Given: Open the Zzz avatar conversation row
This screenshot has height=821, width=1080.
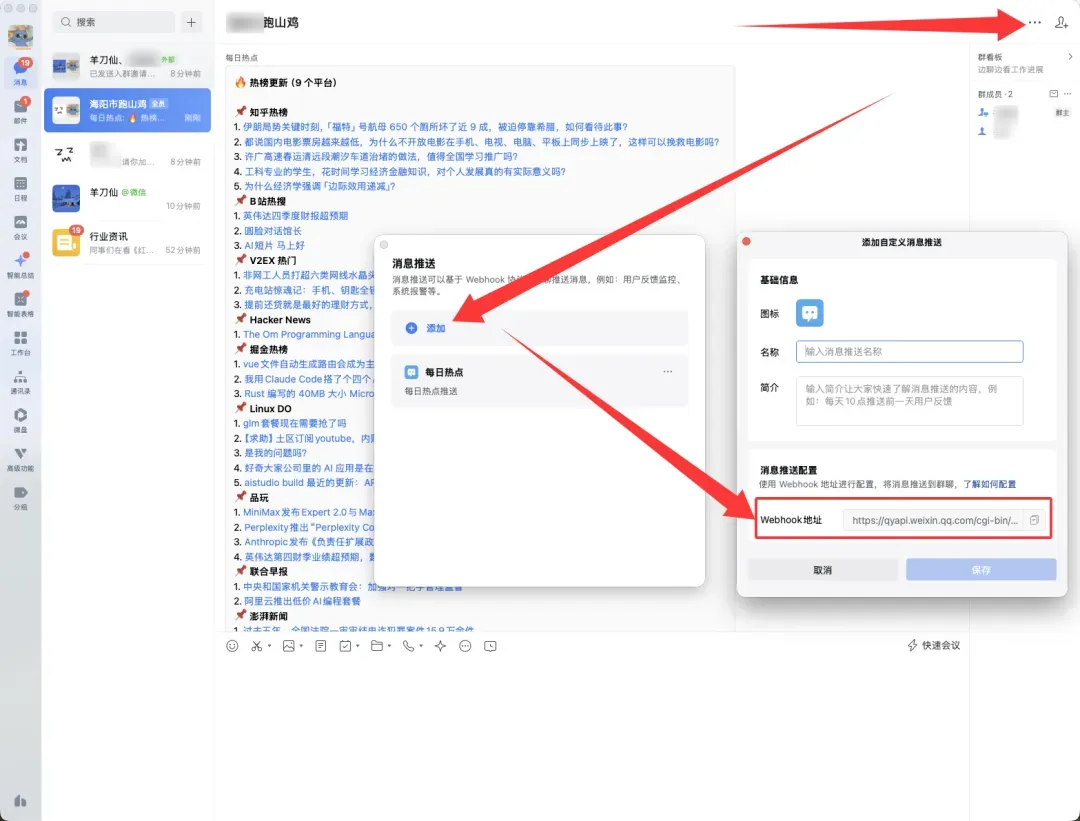Looking at the screenshot, I should pyautogui.click(x=127, y=154).
